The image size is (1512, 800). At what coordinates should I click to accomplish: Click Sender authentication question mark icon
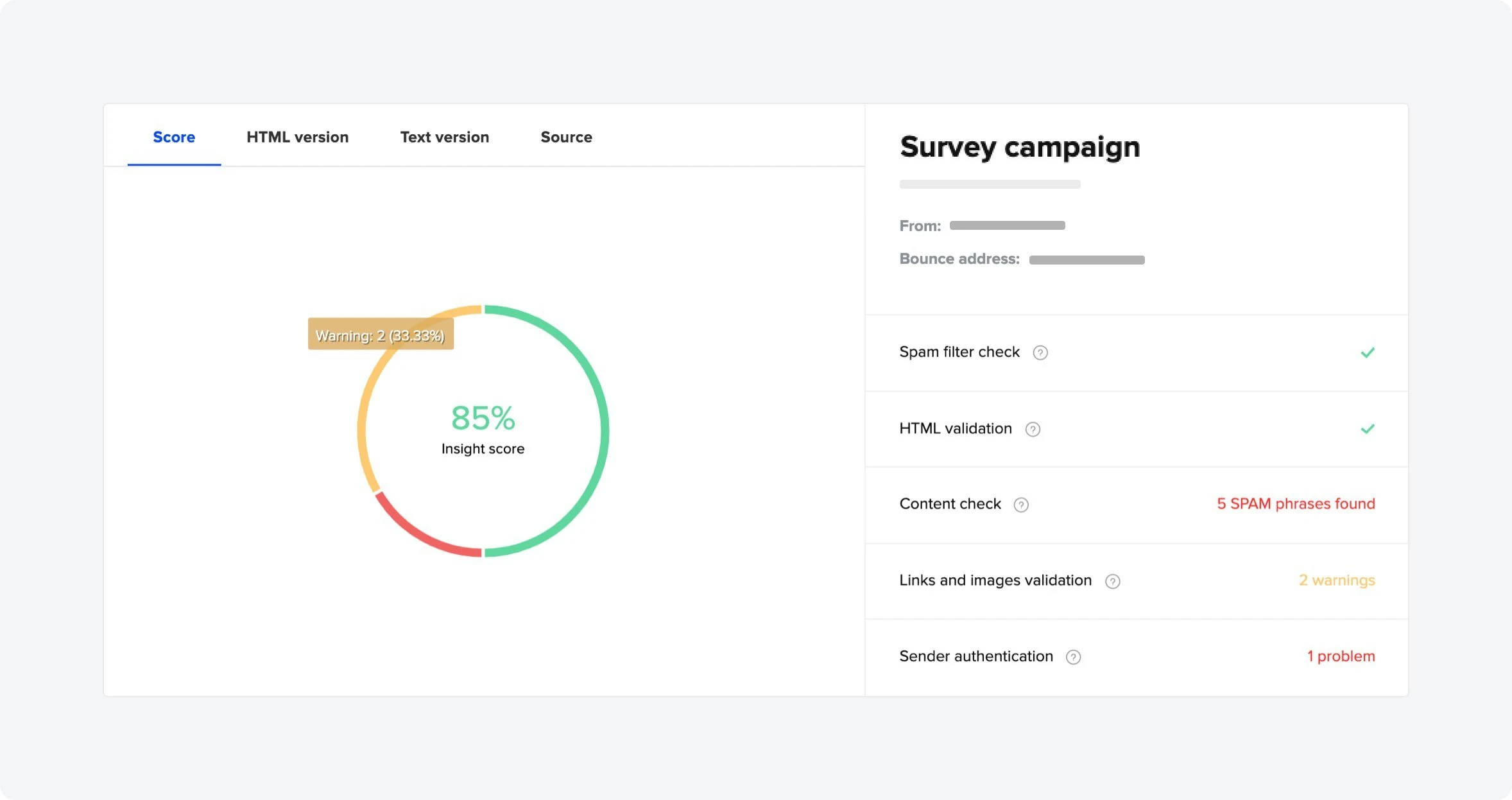[x=1073, y=657]
